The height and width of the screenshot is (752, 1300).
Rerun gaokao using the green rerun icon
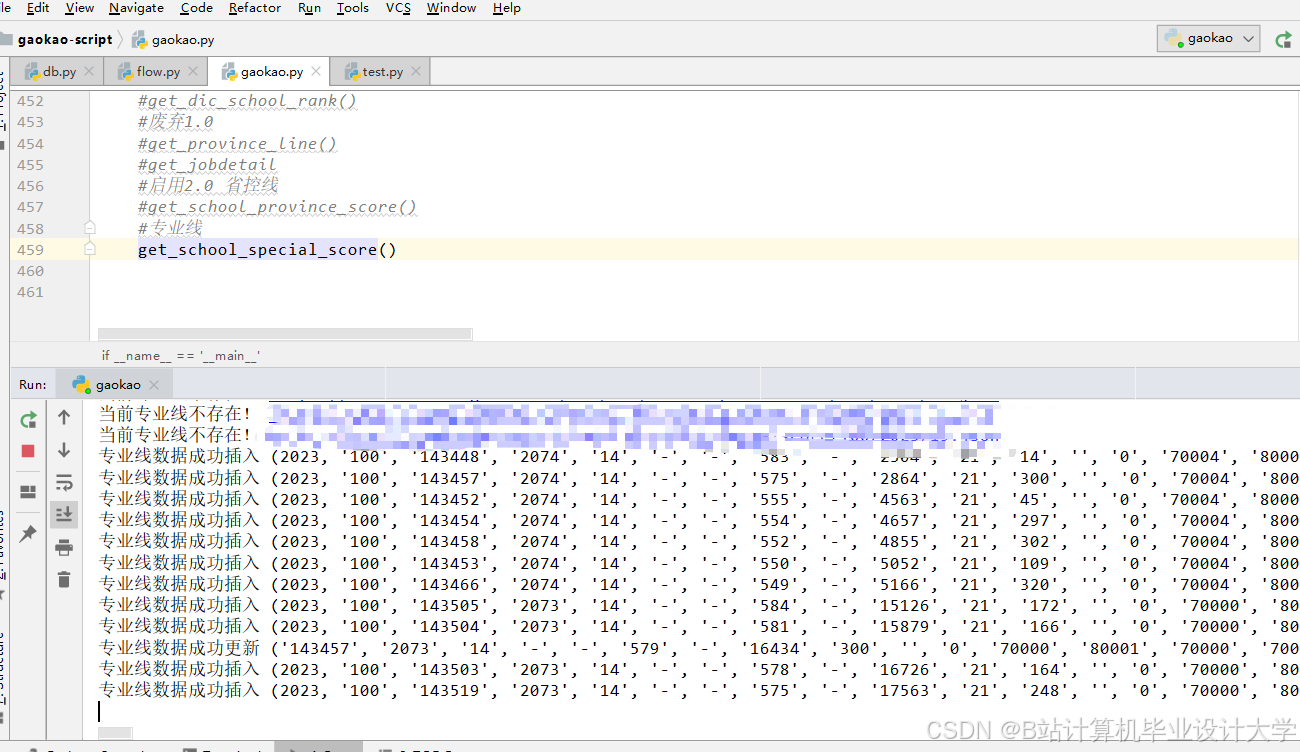pyautogui.click(x=28, y=420)
